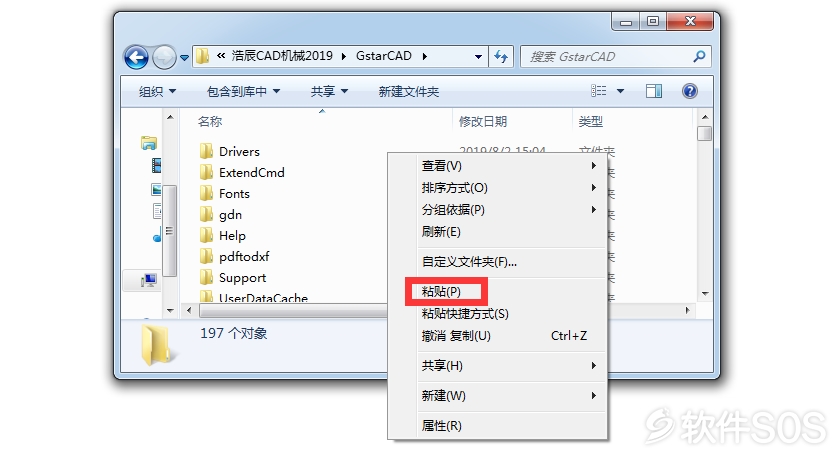Click the Music library icon in navigation pane
This screenshot has height=454, width=840.
click(x=158, y=235)
